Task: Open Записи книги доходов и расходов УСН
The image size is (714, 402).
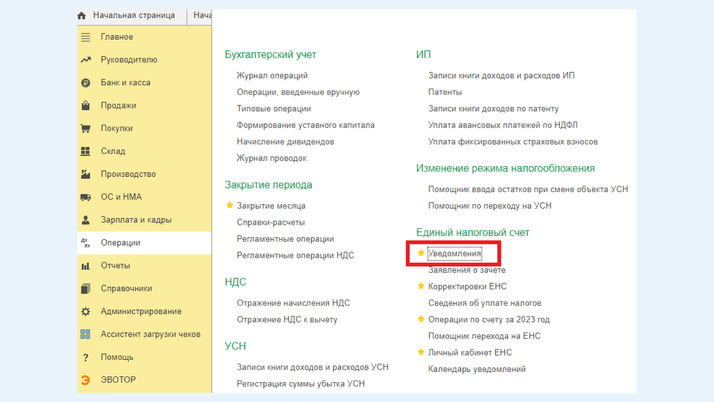Action: (x=312, y=367)
